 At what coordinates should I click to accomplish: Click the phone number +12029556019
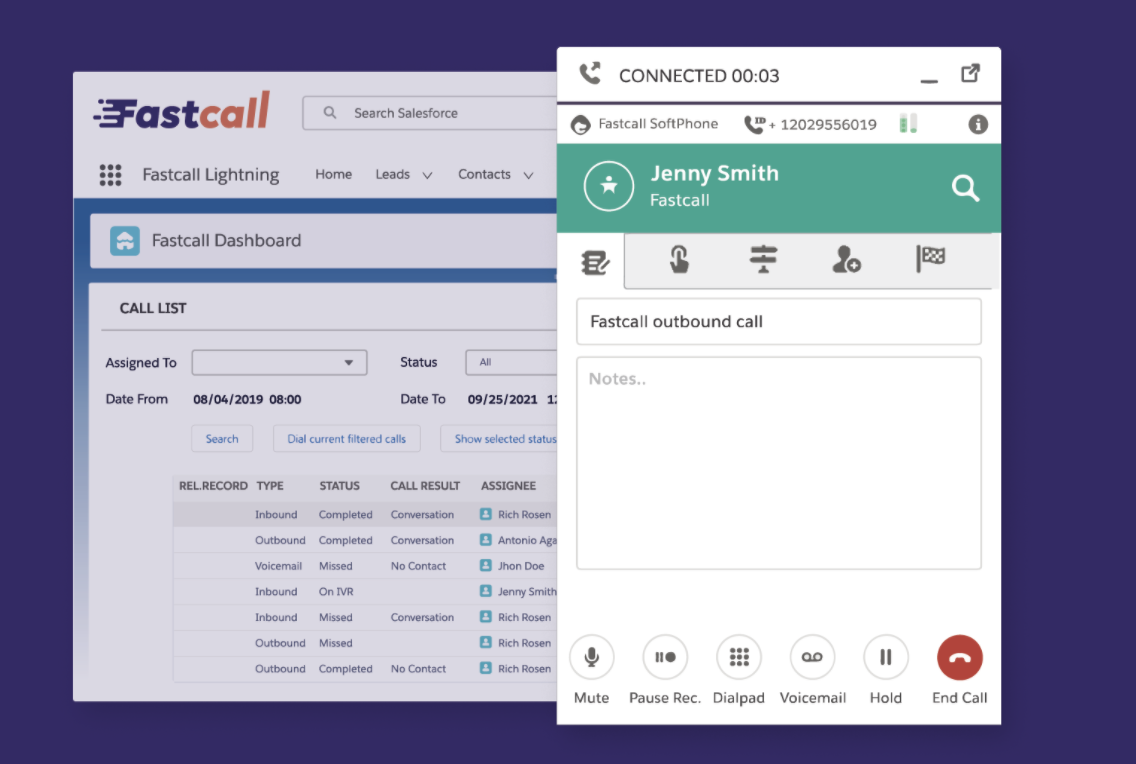(823, 125)
